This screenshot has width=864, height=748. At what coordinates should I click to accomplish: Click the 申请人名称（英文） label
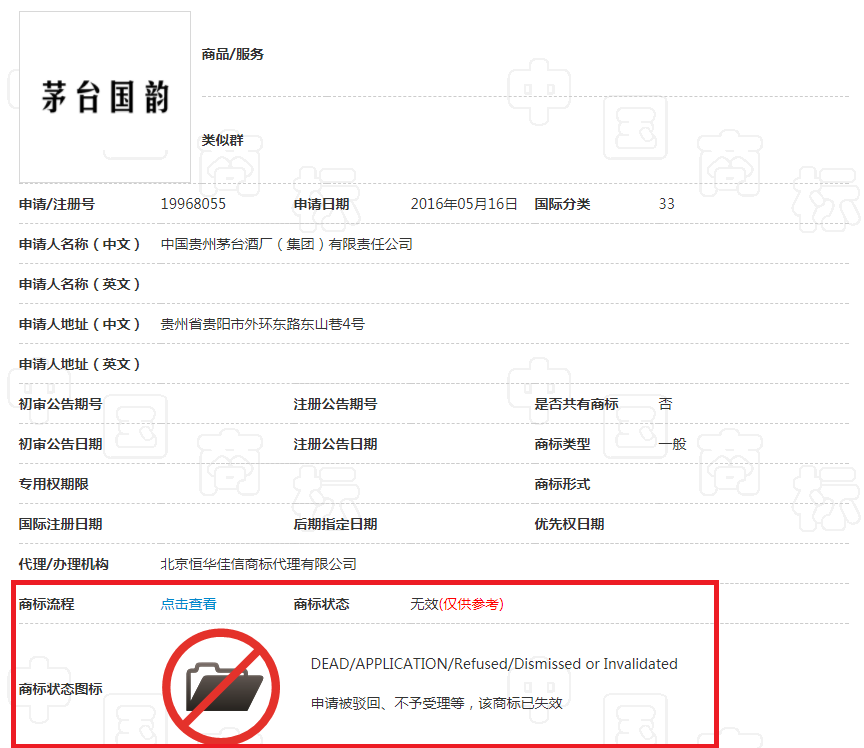click(79, 284)
